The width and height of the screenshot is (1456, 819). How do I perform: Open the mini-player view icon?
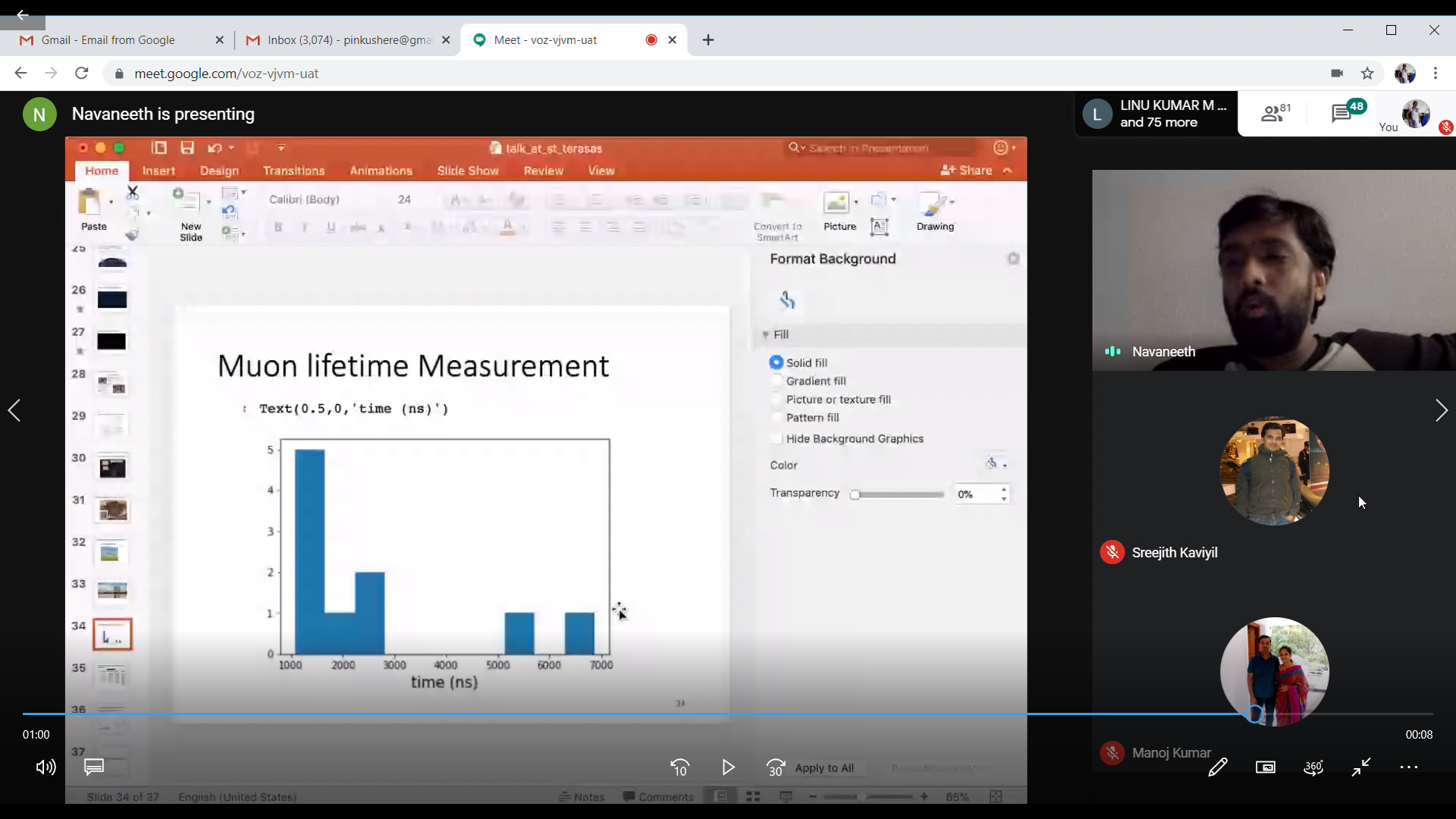(x=1266, y=767)
